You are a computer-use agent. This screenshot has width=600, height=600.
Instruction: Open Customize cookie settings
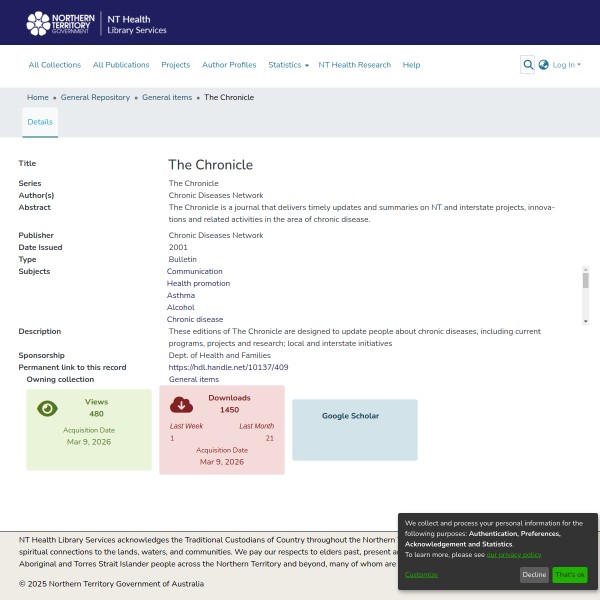tap(421, 574)
